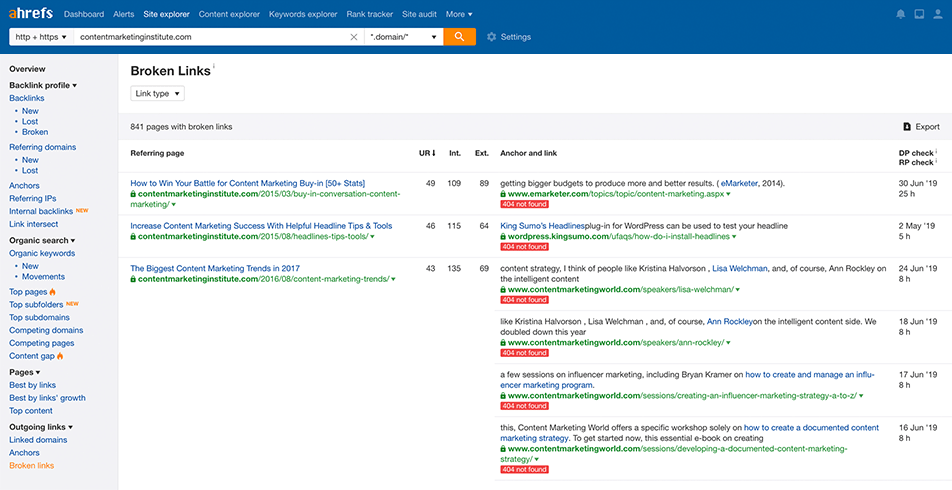Go to the Dashboard tab
This screenshot has width=952, height=490.
(x=84, y=14)
